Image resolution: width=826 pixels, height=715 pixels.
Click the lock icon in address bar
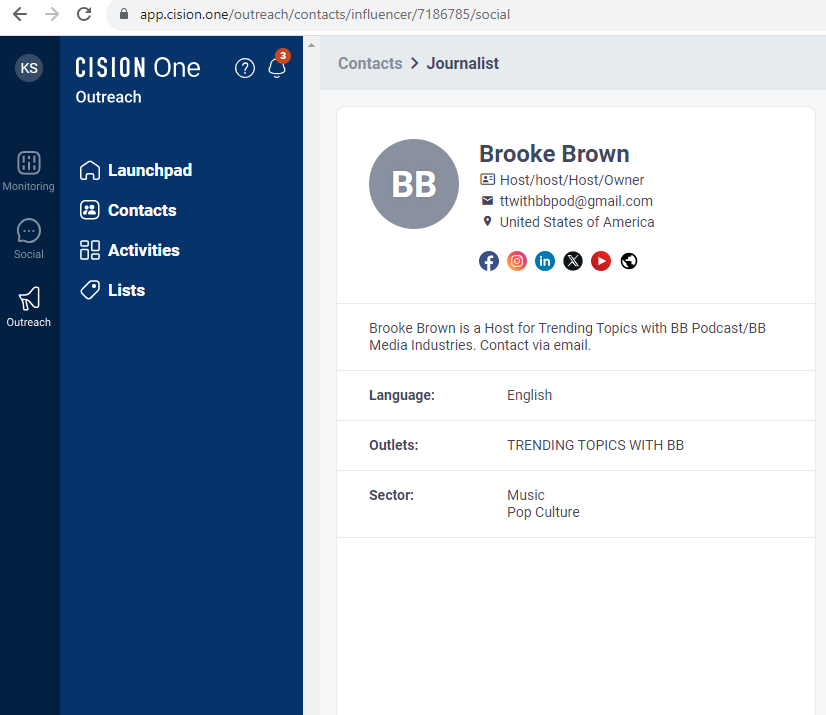pos(124,14)
